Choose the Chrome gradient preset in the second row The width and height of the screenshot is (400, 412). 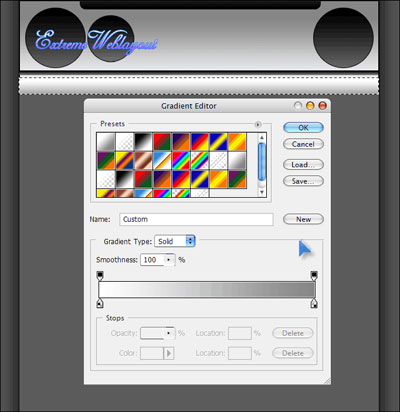coord(162,160)
